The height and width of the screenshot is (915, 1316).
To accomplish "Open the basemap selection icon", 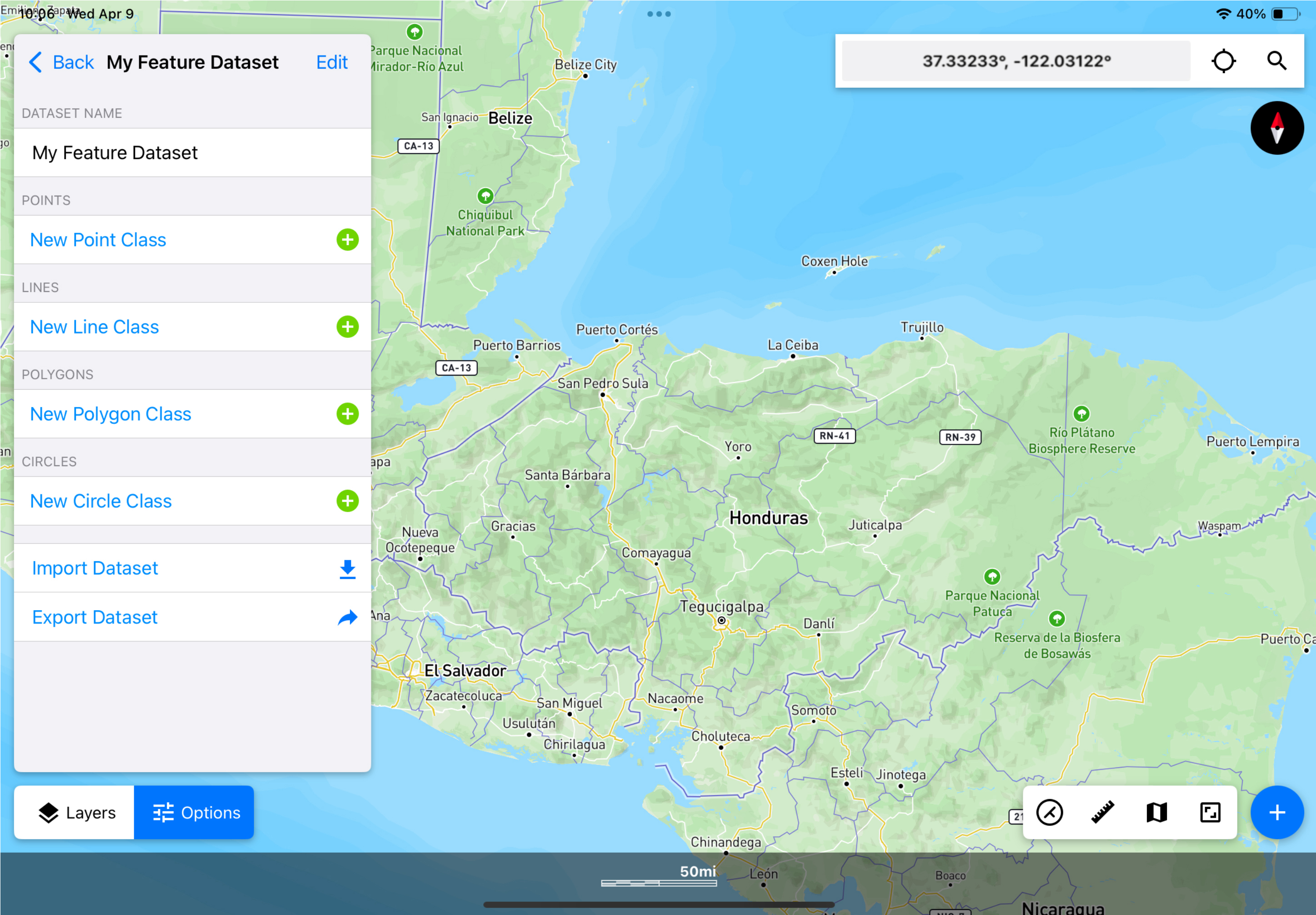I will 1156,812.
